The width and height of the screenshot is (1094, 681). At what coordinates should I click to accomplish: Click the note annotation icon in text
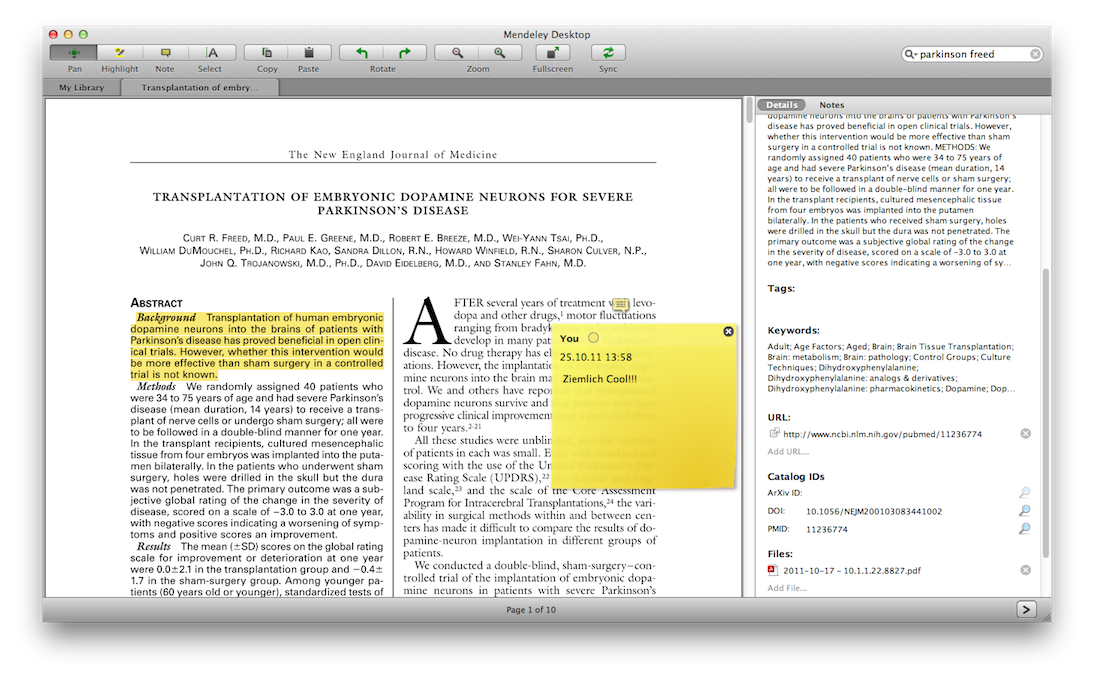point(620,304)
